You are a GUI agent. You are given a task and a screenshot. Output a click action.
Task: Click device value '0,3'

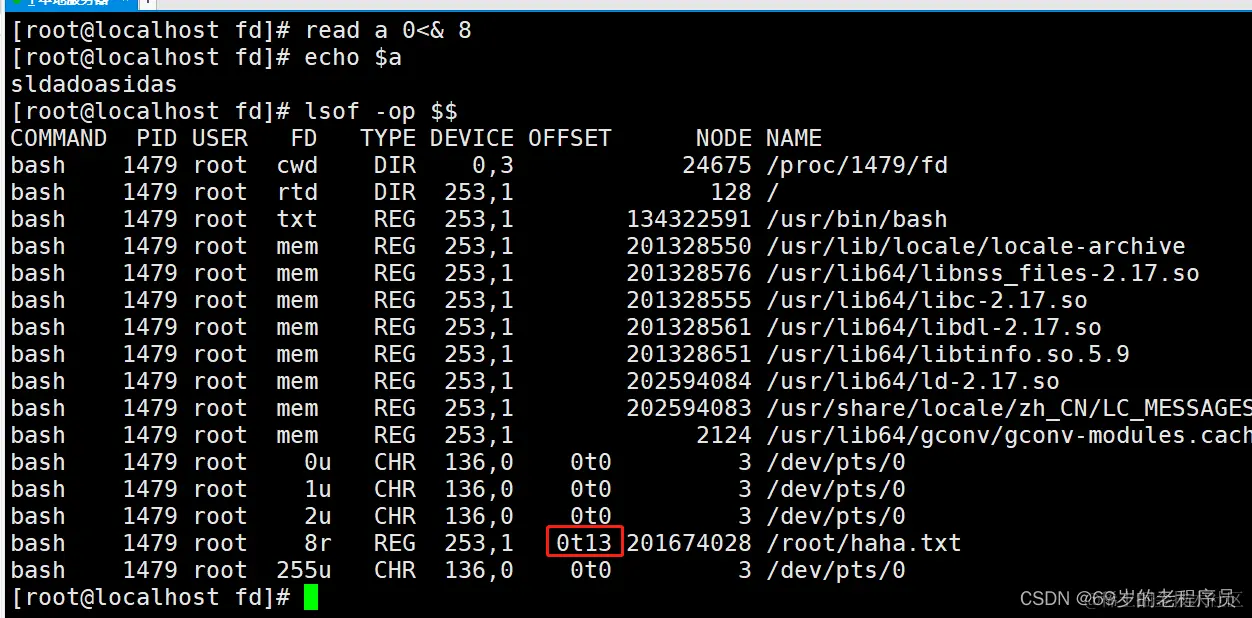pyautogui.click(x=493, y=166)
